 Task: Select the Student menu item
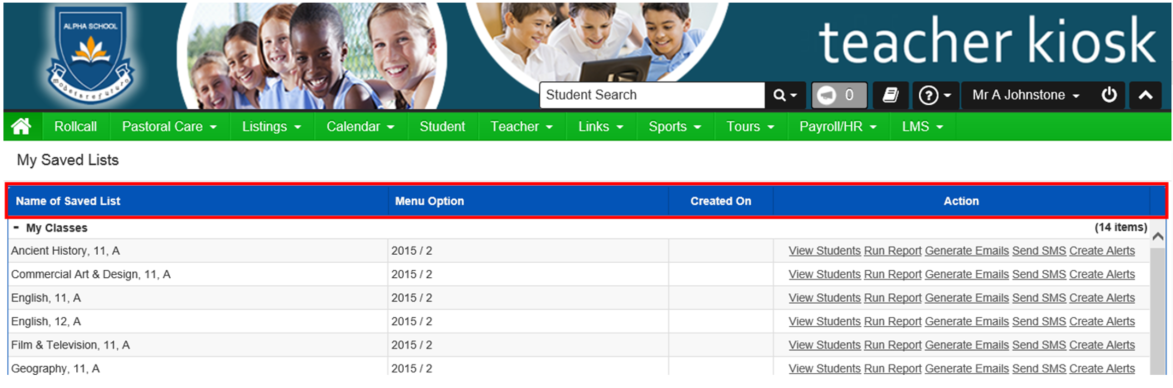[x=442, y=127]
